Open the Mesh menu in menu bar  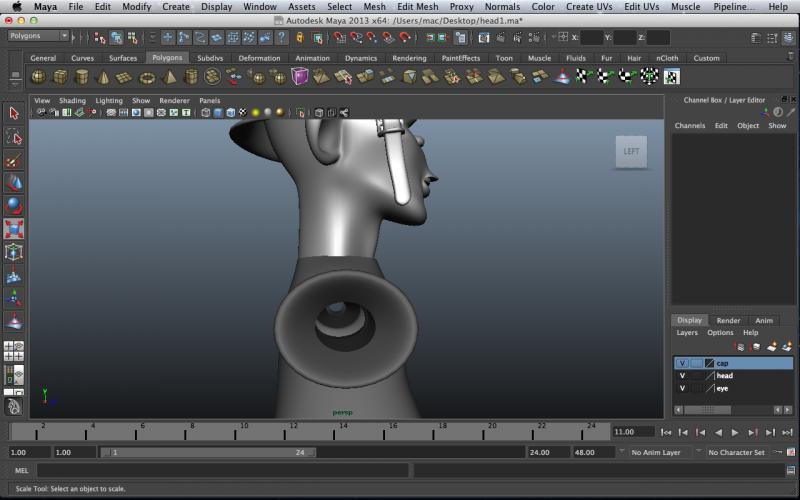(x=374, y=7)
